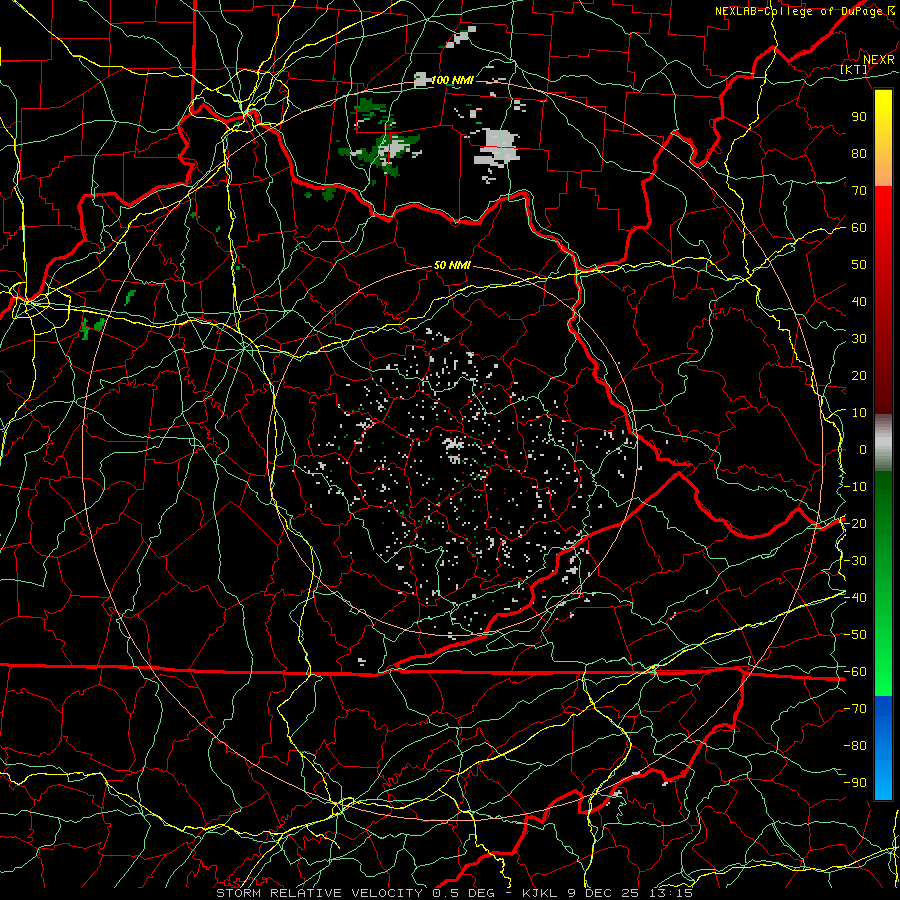Select the -30 scale label
Image resolution: width=900 pixels, height=900 pixels.
[855, 561]
